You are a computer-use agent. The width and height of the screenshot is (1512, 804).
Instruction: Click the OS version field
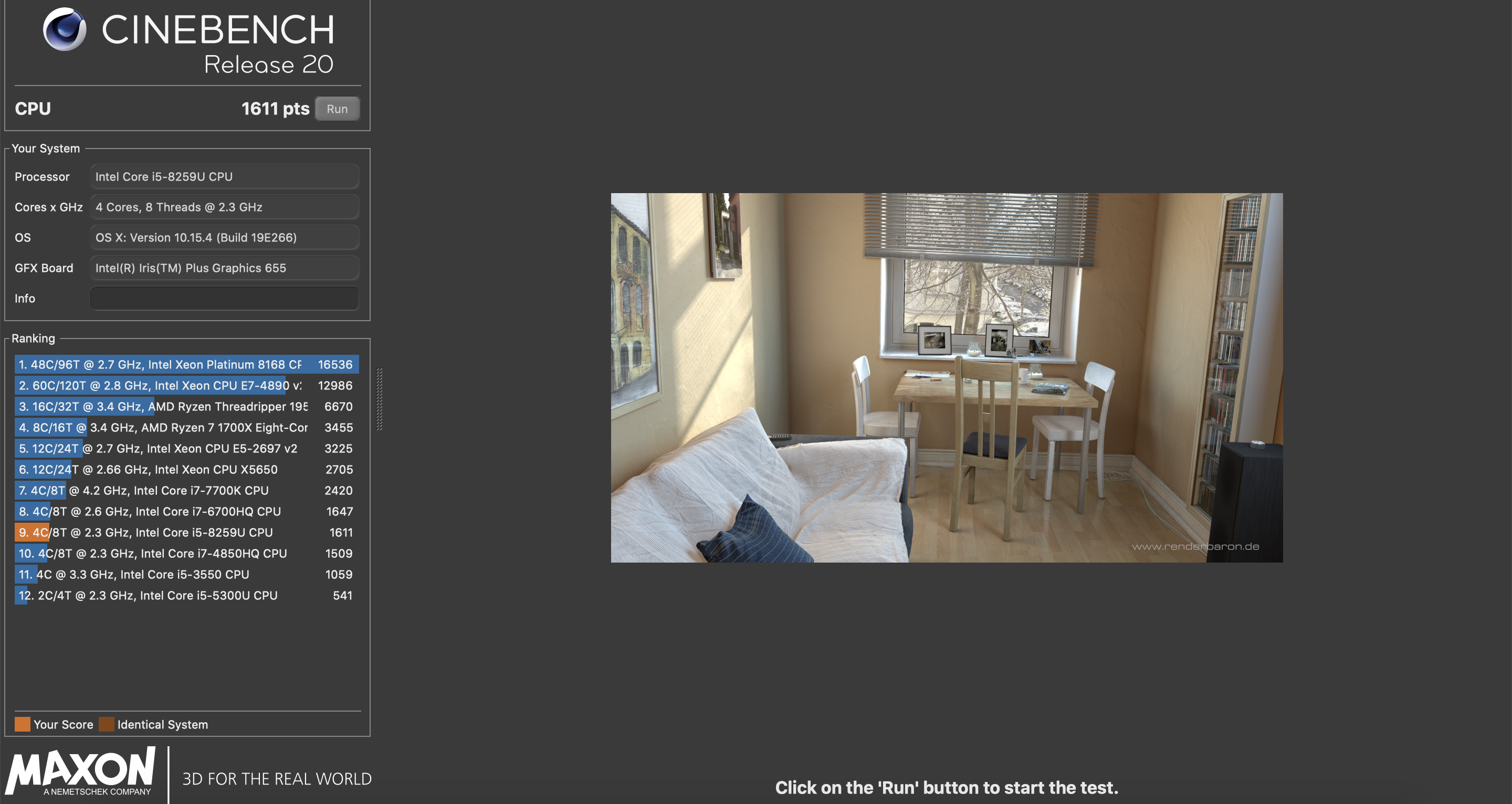[x=224, y=238]
